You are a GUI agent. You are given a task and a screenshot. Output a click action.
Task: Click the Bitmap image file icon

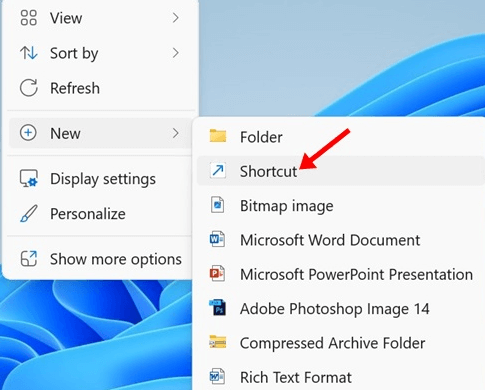click(x=217, y=205)
